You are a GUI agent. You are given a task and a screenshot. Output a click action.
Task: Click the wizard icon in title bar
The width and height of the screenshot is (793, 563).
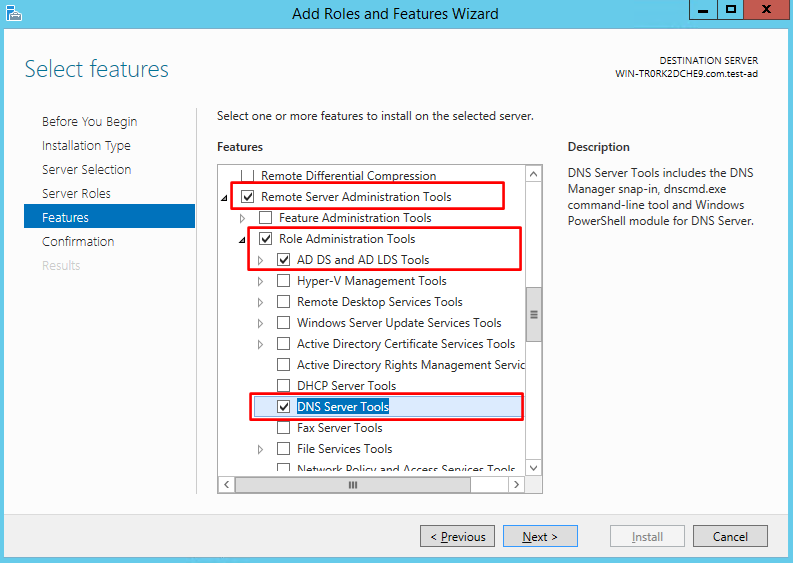click(x=12, y=12)
